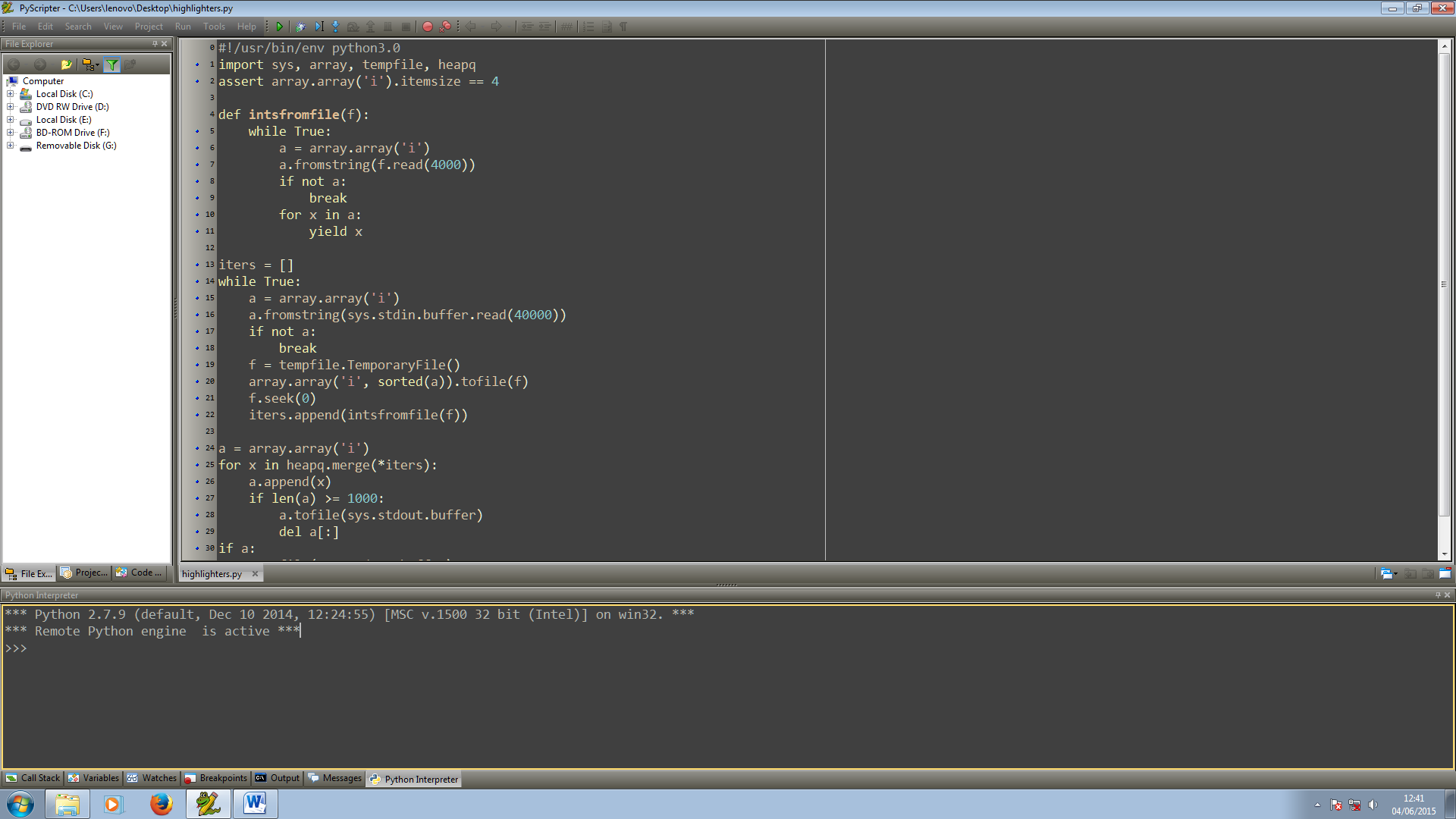
Task: Expand Removable Disk (G:) node
Action: [x=11, y=146]
